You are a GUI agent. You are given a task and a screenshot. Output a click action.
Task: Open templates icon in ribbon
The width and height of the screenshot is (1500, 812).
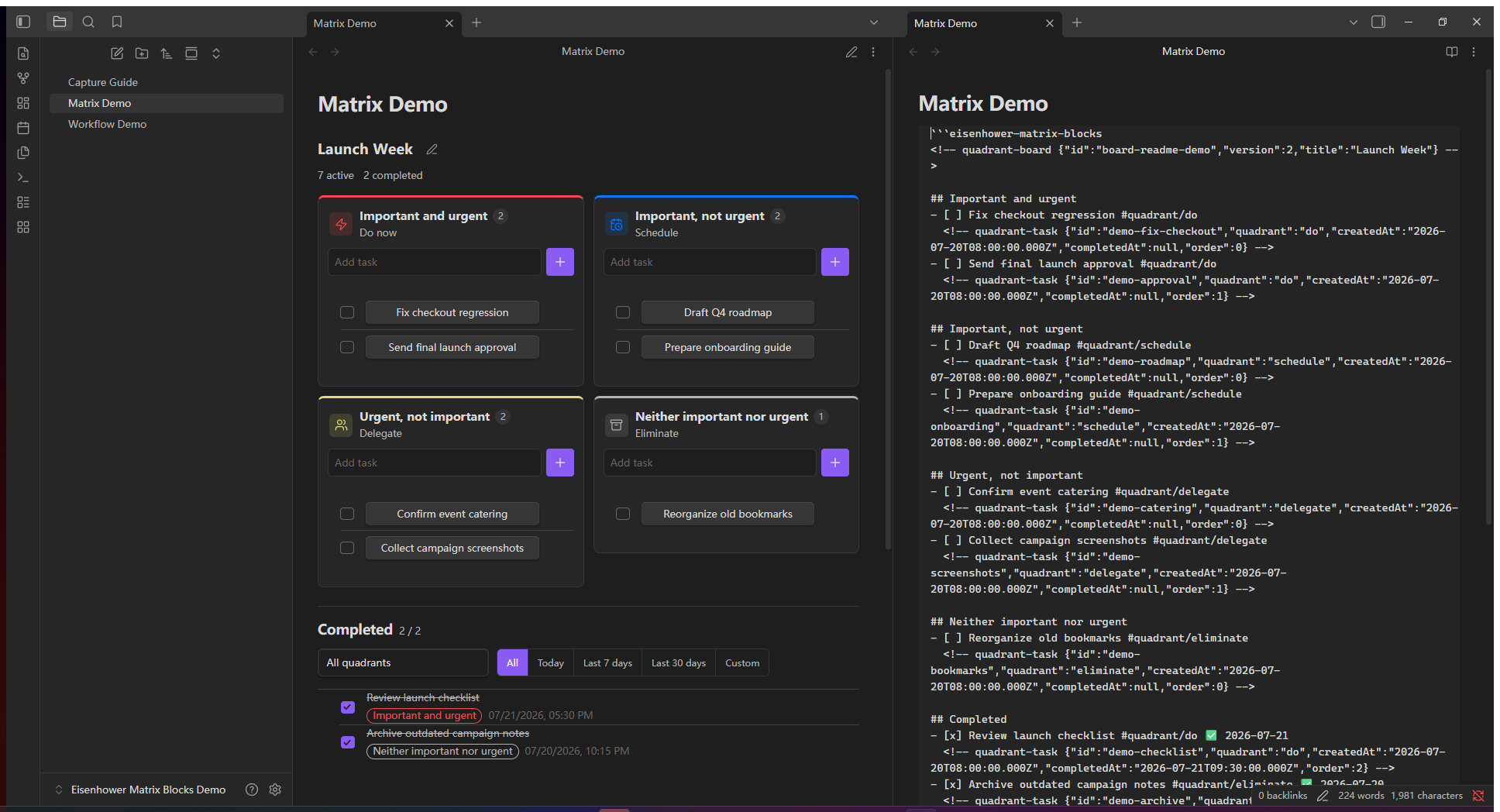pyautogui.click(x=23, y=153)
